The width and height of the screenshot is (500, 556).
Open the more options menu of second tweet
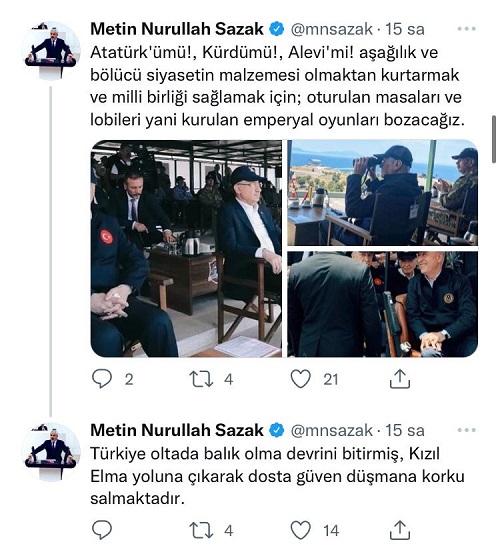coord(467,430)
